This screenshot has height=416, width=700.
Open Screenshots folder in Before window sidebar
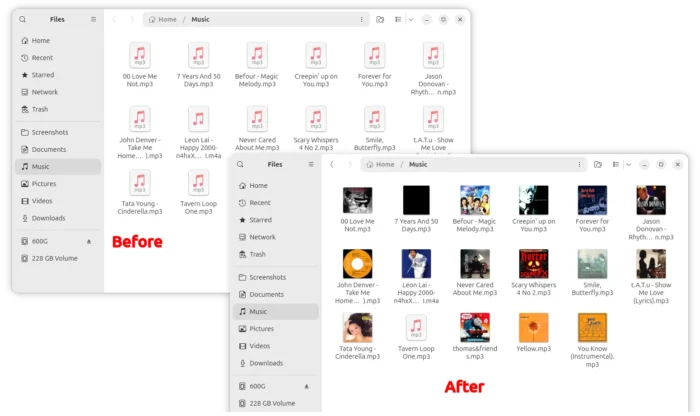pyautogui.click(x=58, y=132)
